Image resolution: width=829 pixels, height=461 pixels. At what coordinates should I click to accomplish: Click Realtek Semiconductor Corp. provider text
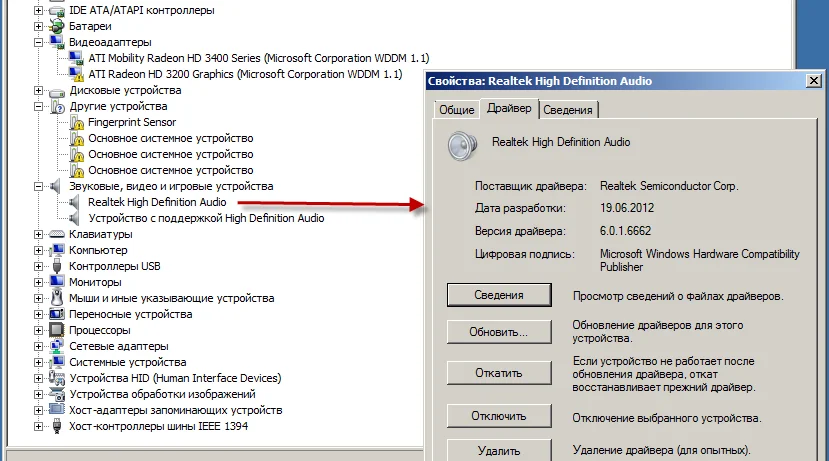[x=669, y=186]
